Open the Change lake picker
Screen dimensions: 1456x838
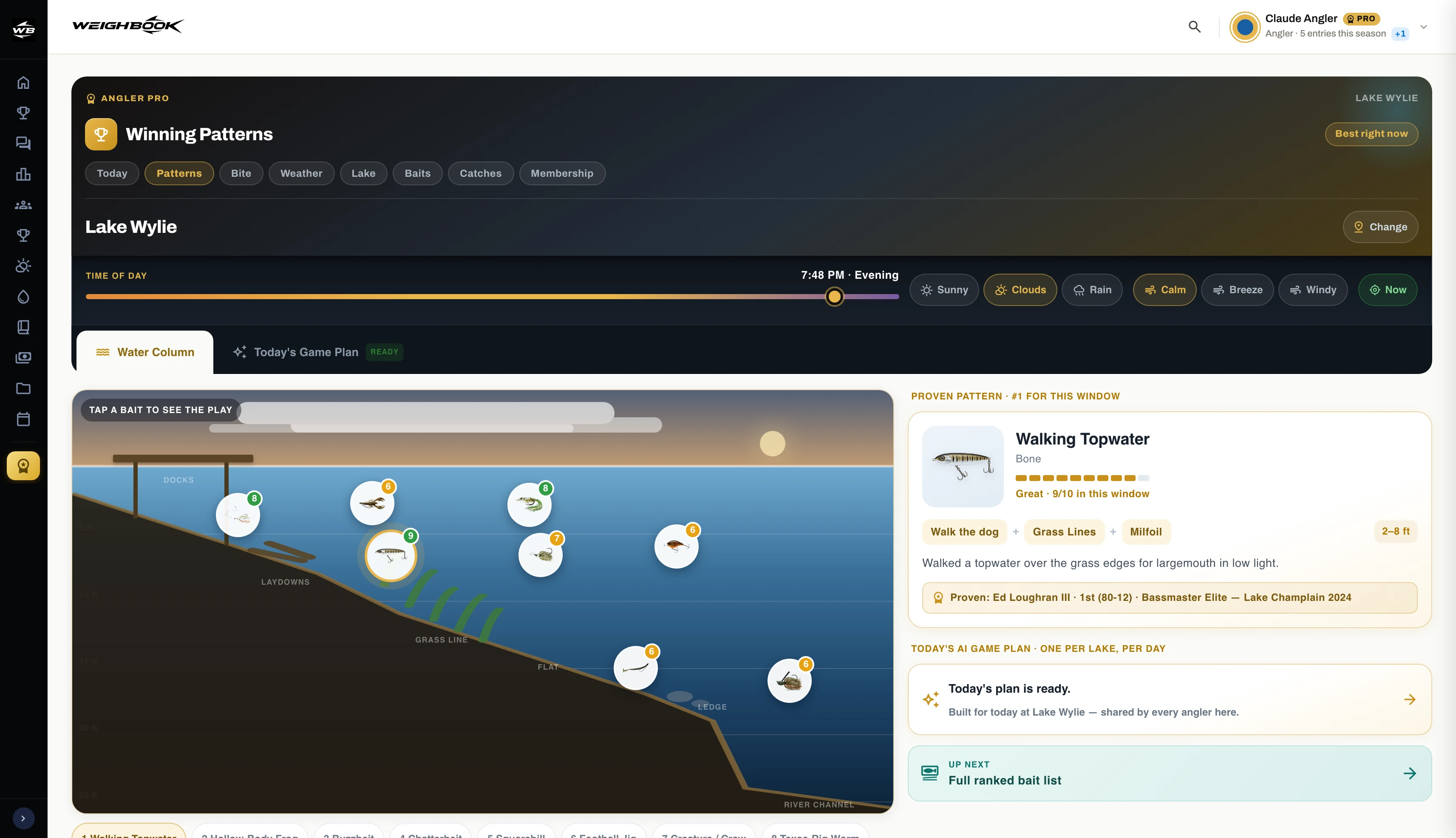[x=1380, y=227]
